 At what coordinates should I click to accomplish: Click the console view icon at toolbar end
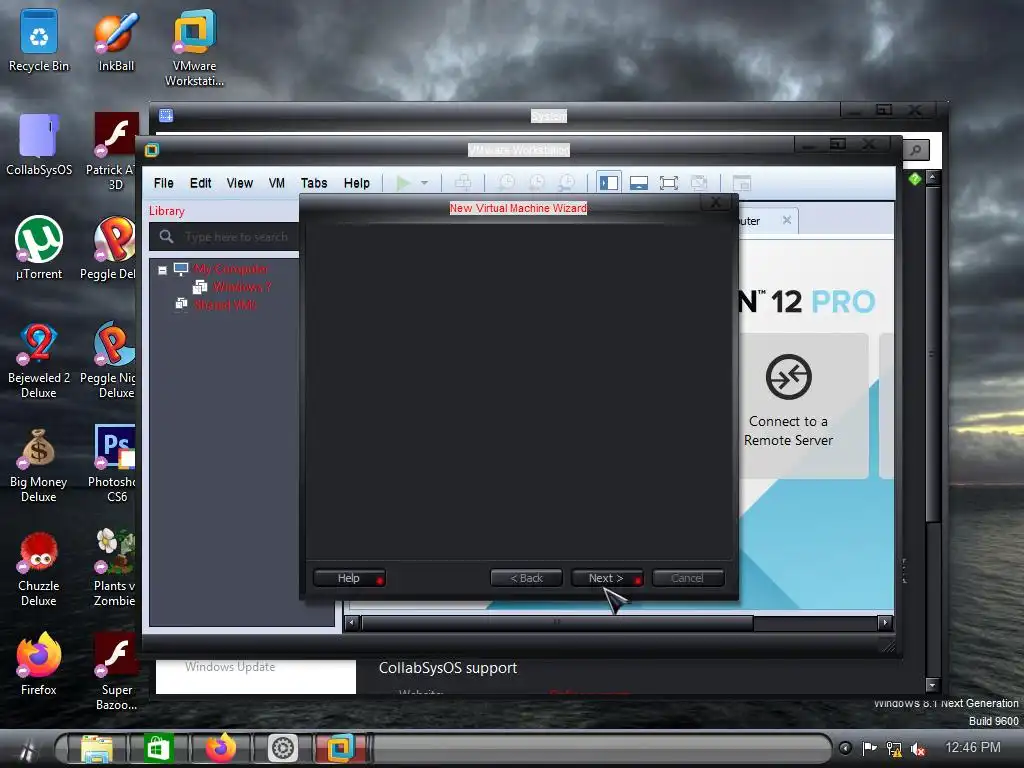coord(742,184)
